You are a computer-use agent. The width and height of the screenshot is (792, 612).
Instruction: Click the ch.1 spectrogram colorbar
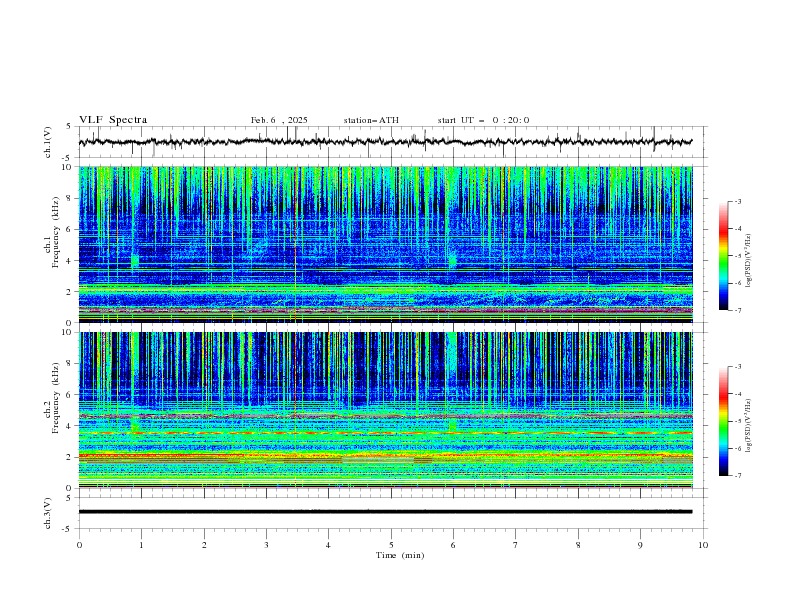[723, 256]
